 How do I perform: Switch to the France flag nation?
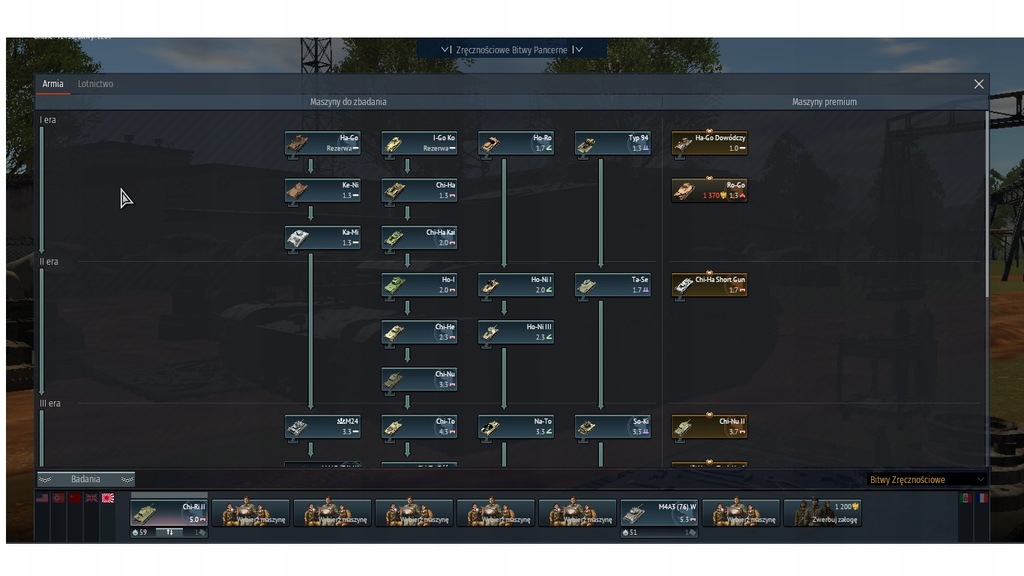coord(982,498)
